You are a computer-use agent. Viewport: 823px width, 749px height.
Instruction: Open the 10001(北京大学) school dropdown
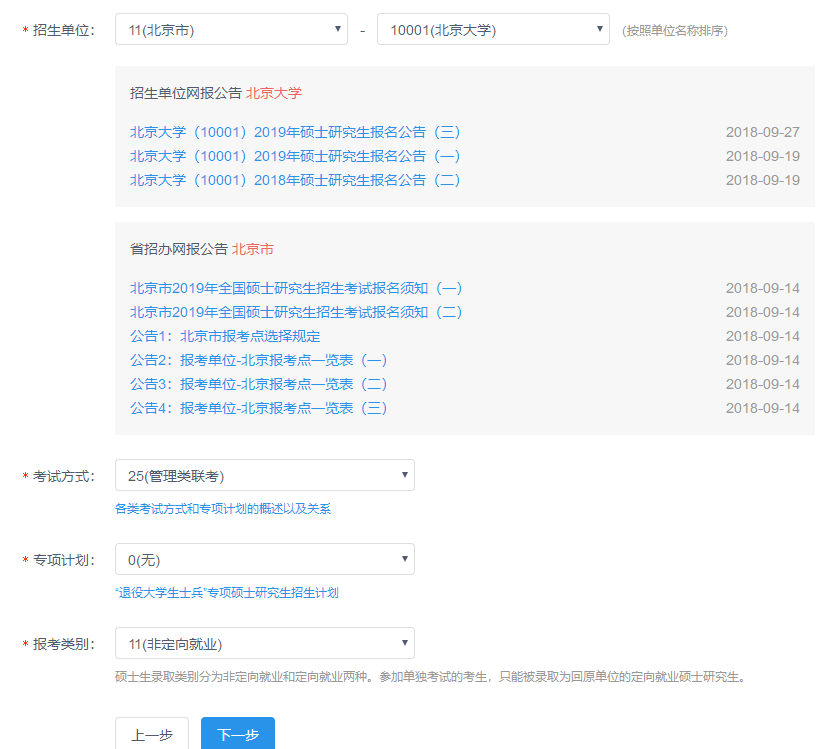492,30
